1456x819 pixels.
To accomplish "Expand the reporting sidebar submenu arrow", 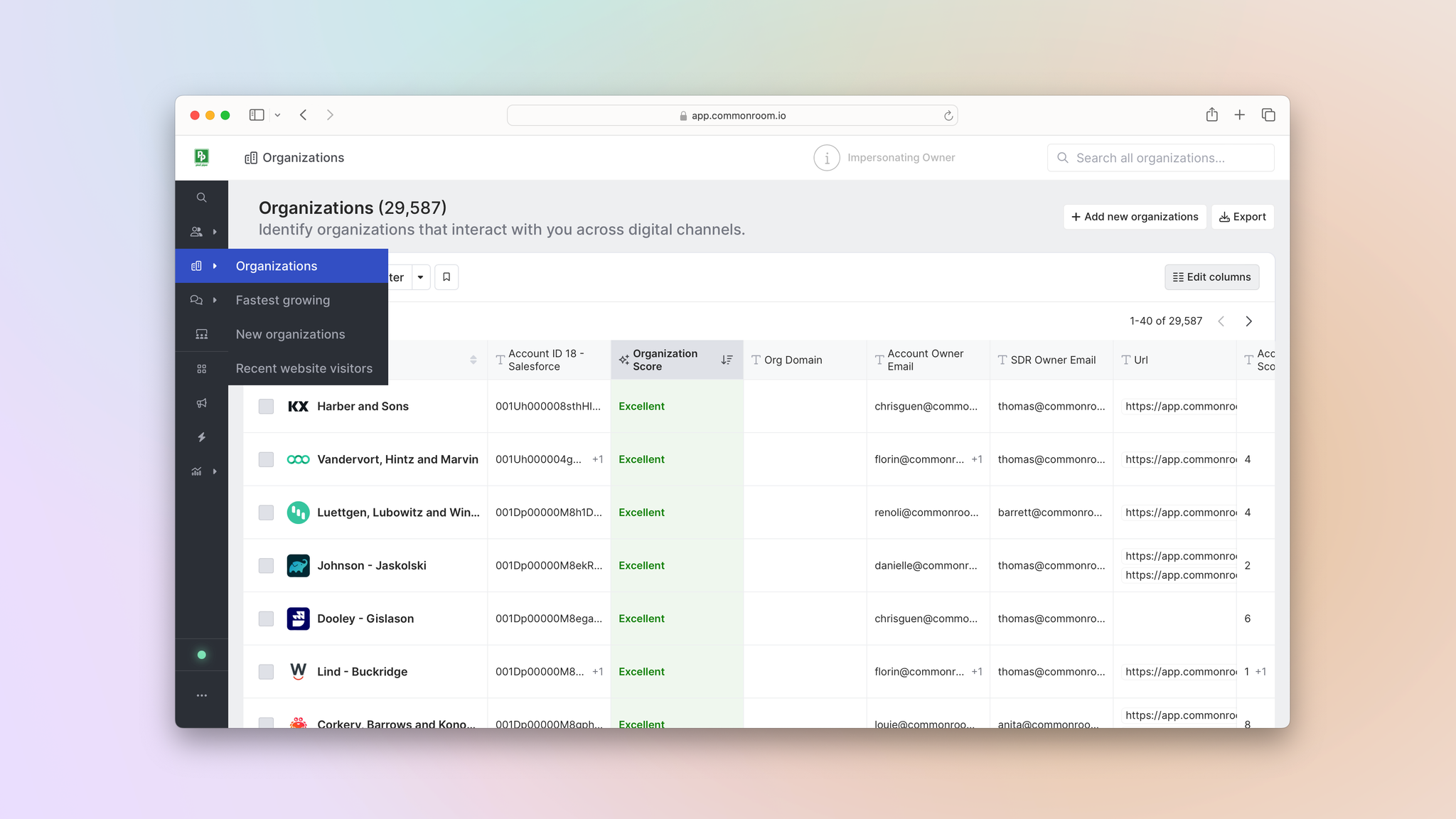I will 215,471.
